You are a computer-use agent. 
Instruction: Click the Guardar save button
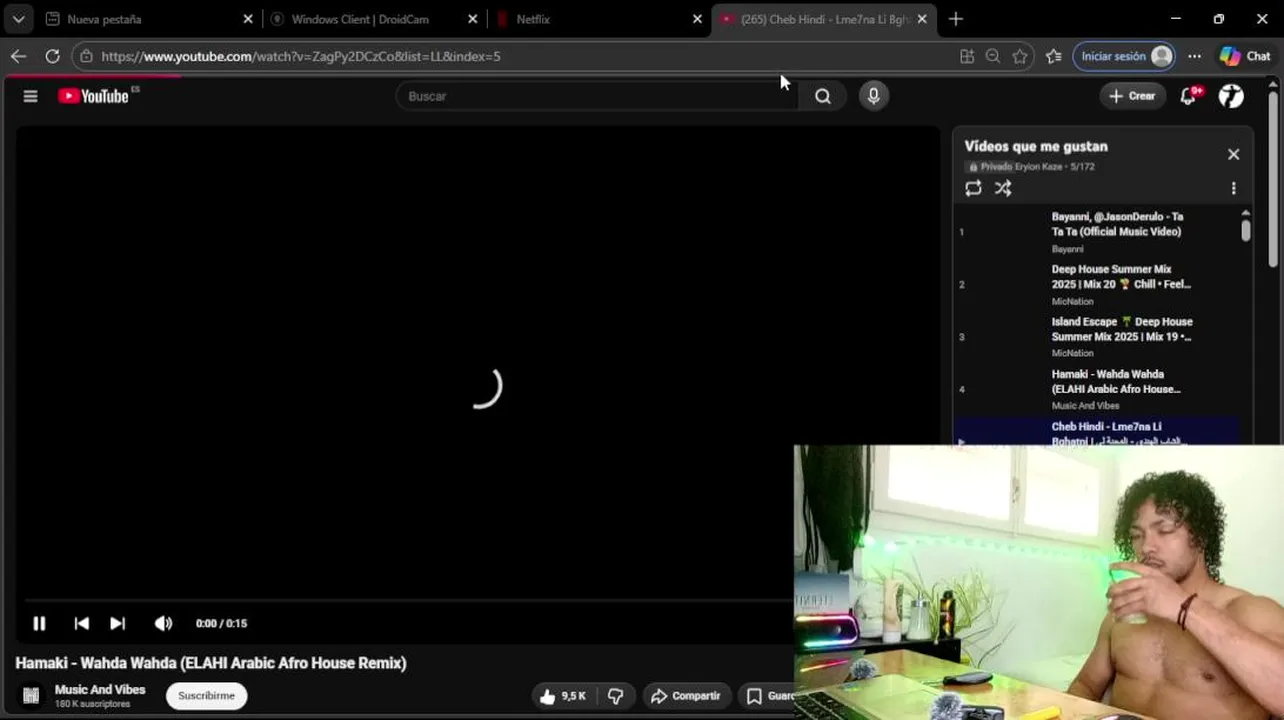pyautogui.click(x=769, y=696)
